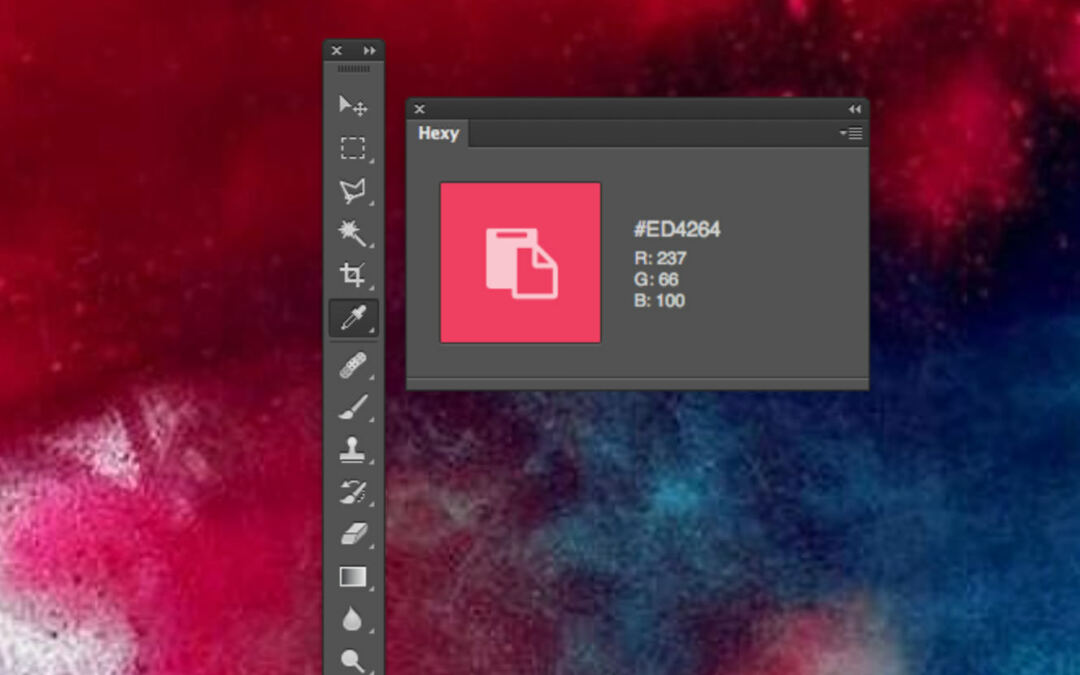Select the Move tool
Viewport: 1080px width, 675px height.
(353, 105)
